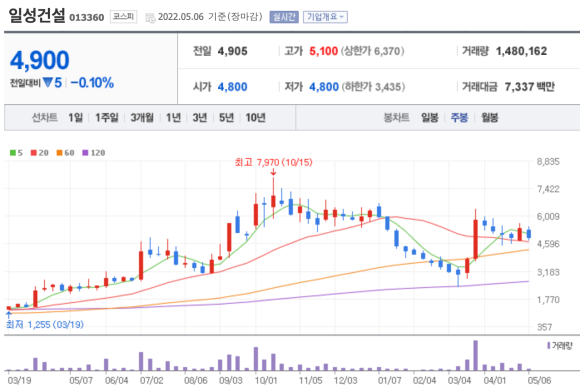Click the 코스피 market label

pyautogui.click(x=123, y=17)
